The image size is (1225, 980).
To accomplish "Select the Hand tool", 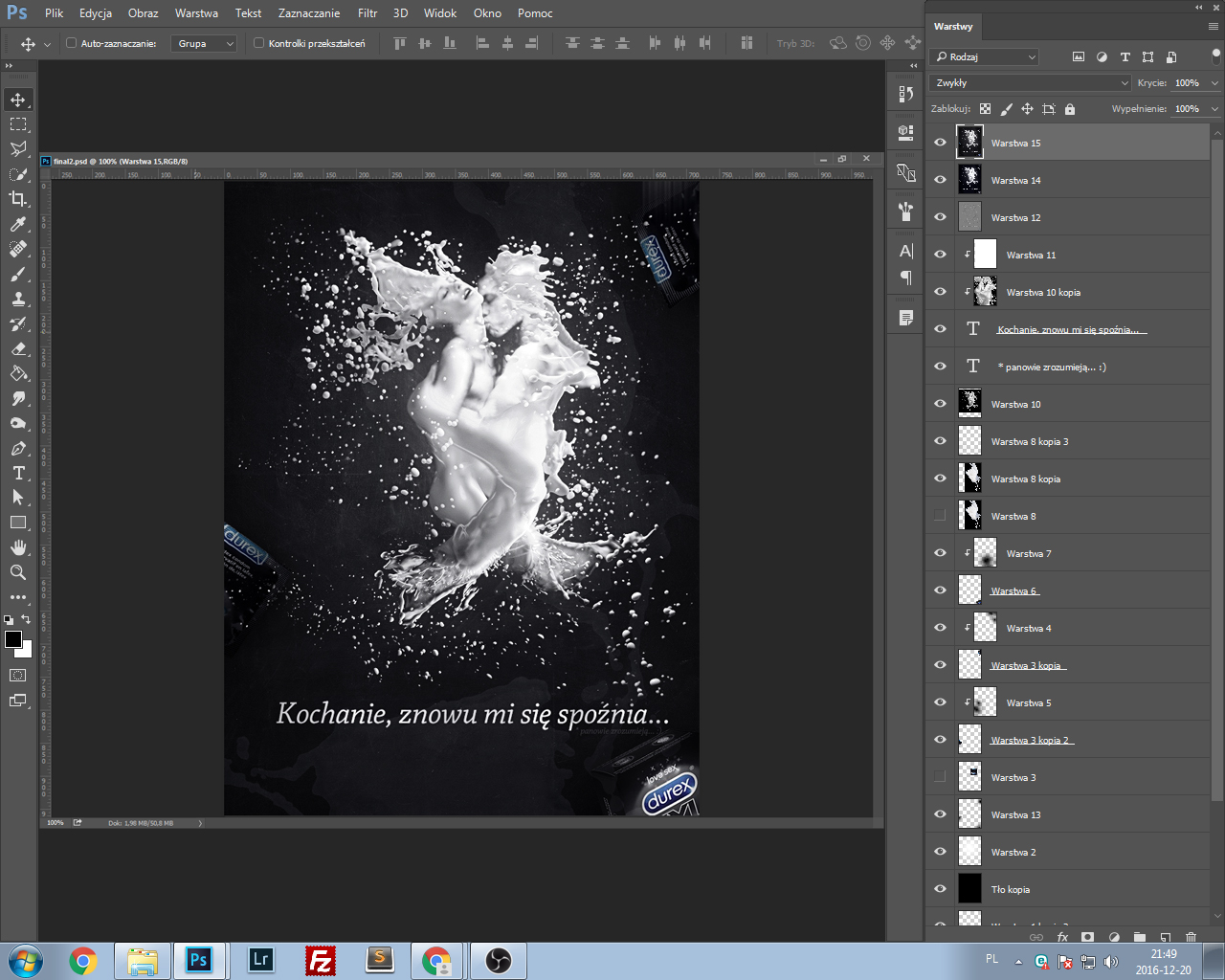I will [x=18, y=547].
